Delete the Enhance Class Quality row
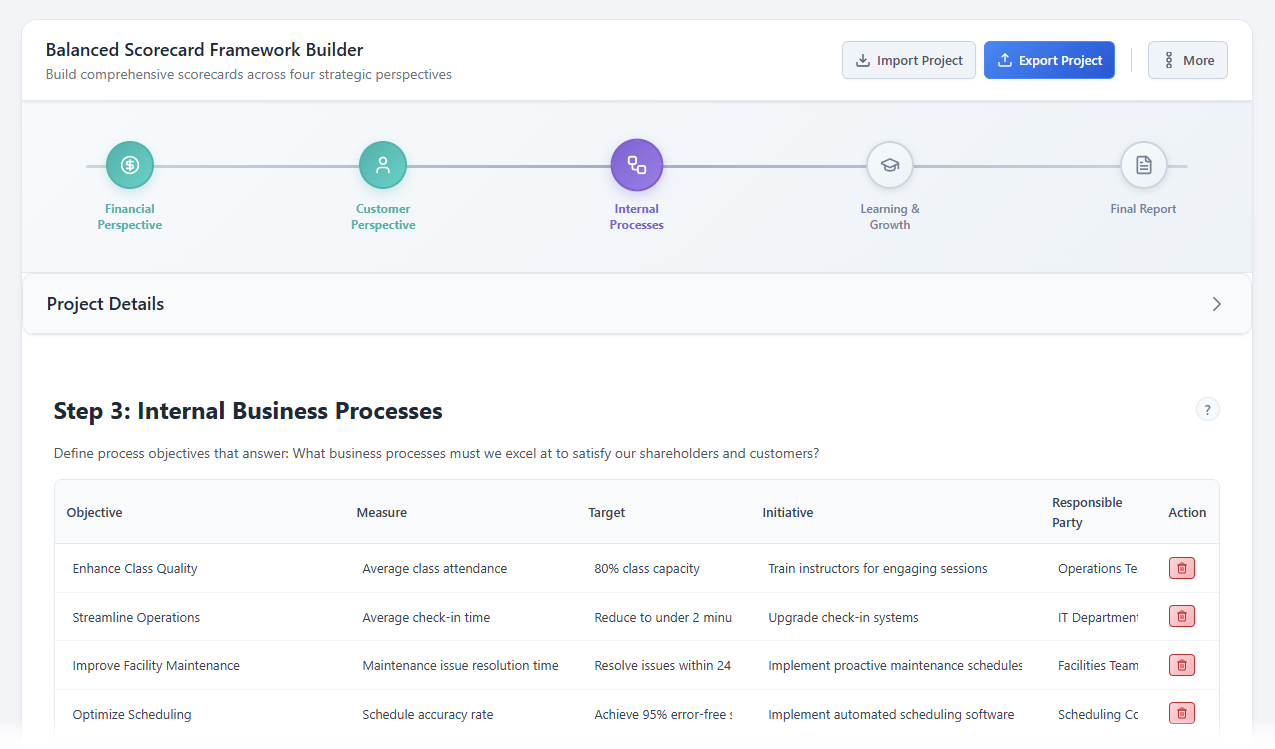 pyautogui.click(x=1181, y=567)
